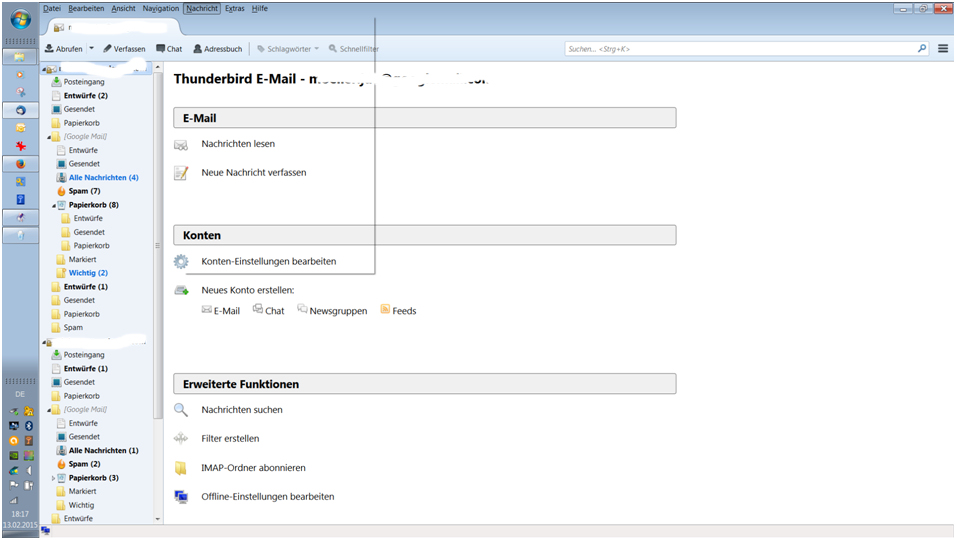Click the Abrufen (get messages) toolbar button
The width and height of the screenshot is (956, 540).
click(63, 49)
